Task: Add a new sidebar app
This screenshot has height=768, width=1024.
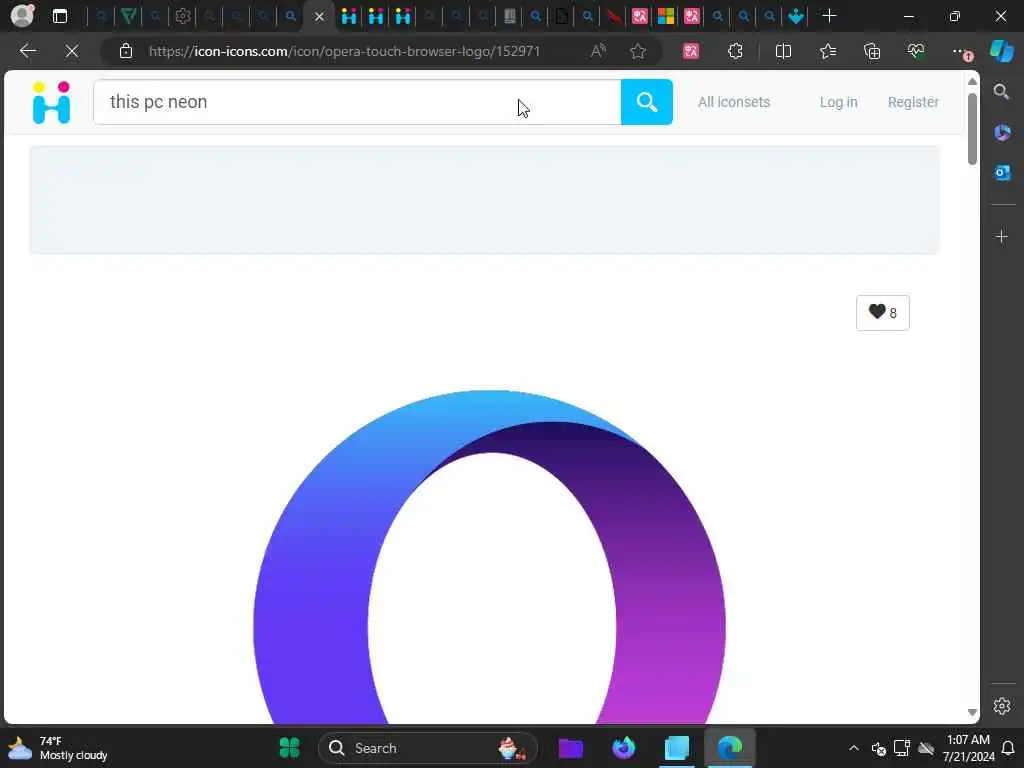Action: pos(1002,236)
